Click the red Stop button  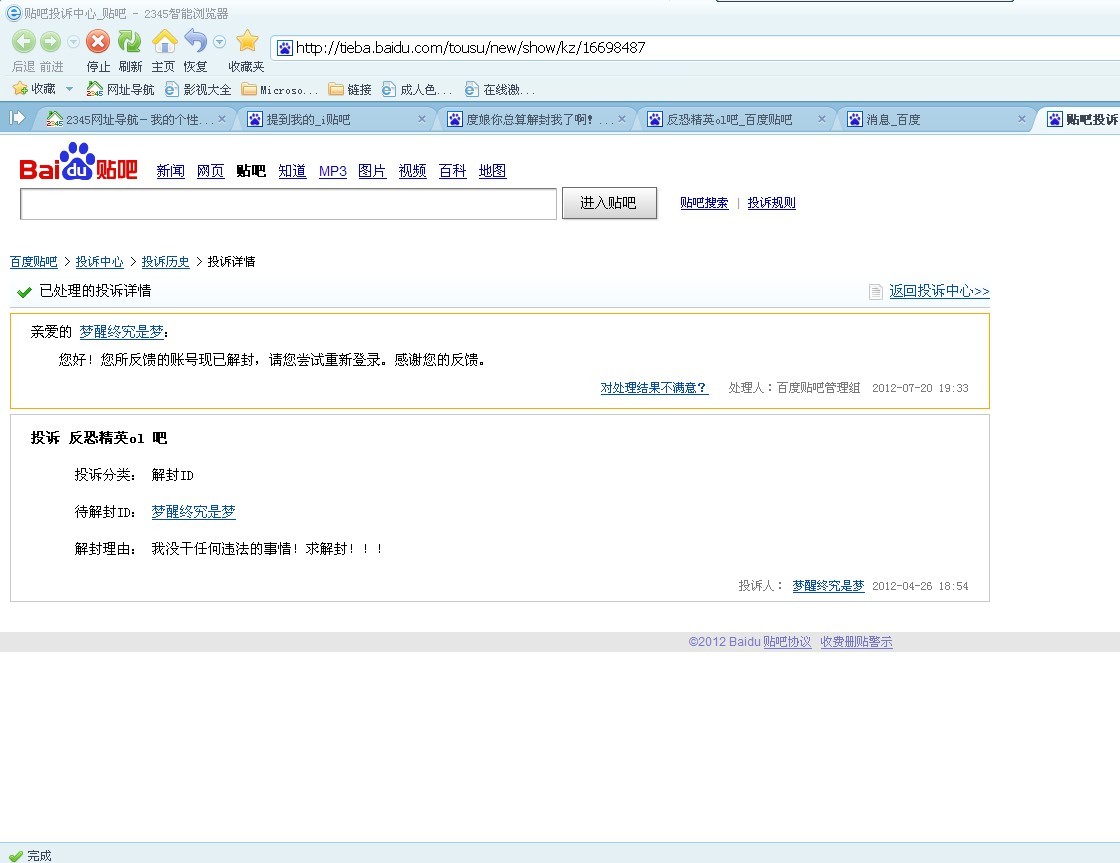[98, 41]
